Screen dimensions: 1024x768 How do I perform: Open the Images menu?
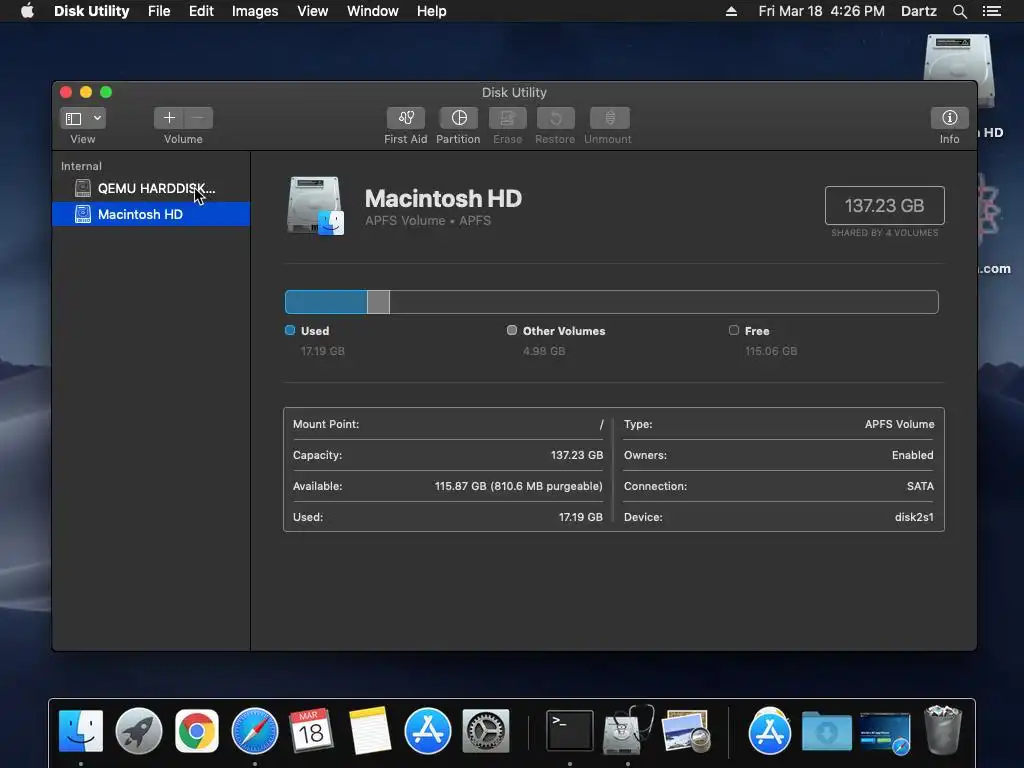255,11
